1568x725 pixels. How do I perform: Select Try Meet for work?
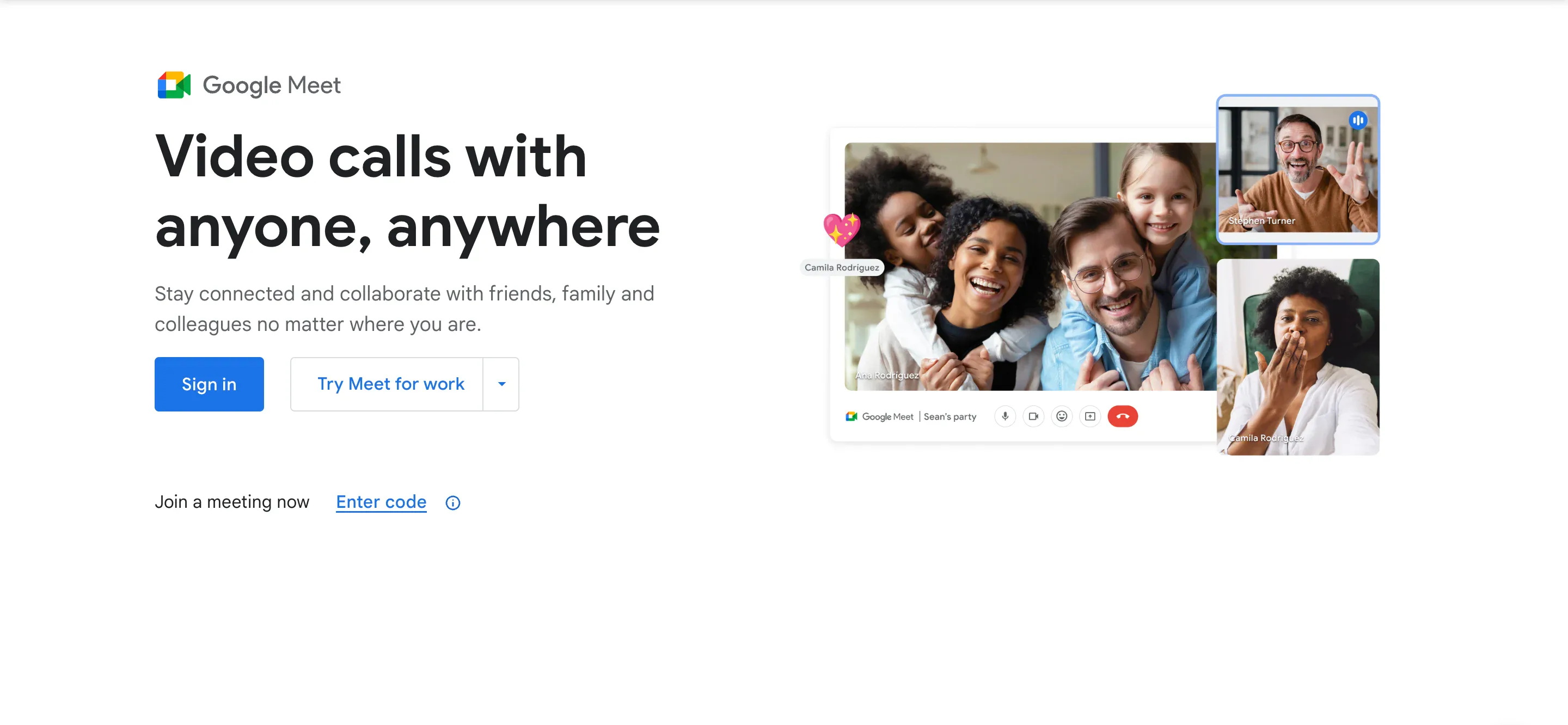(390, 384)
